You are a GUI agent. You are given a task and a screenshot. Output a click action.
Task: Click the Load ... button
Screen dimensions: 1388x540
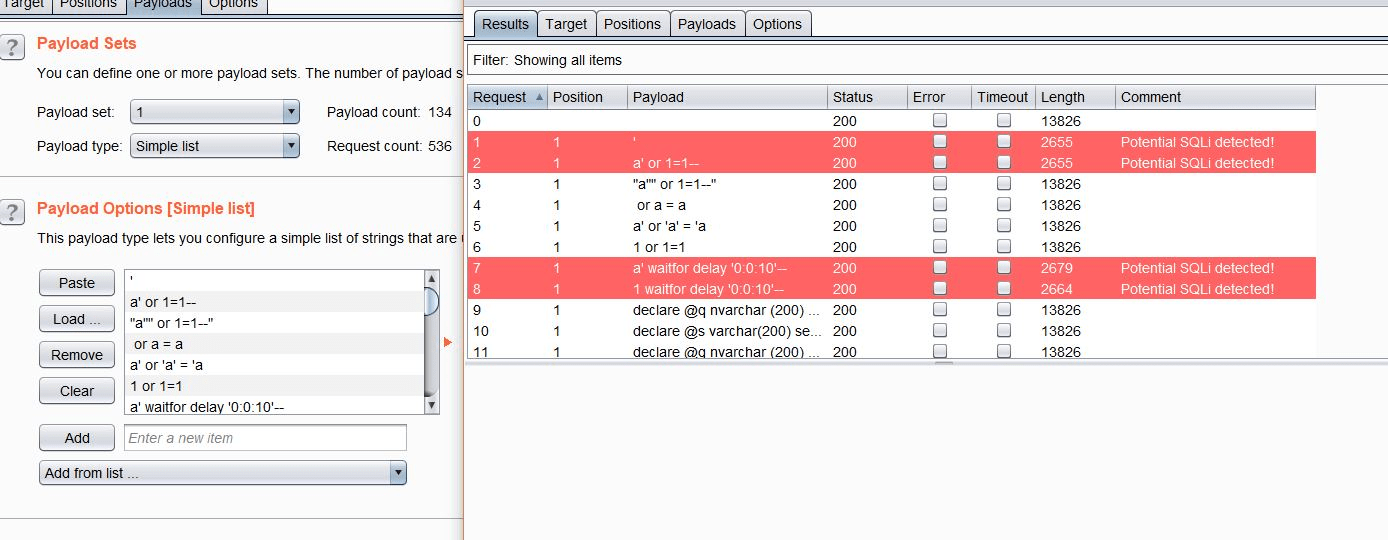click(76, 319)
